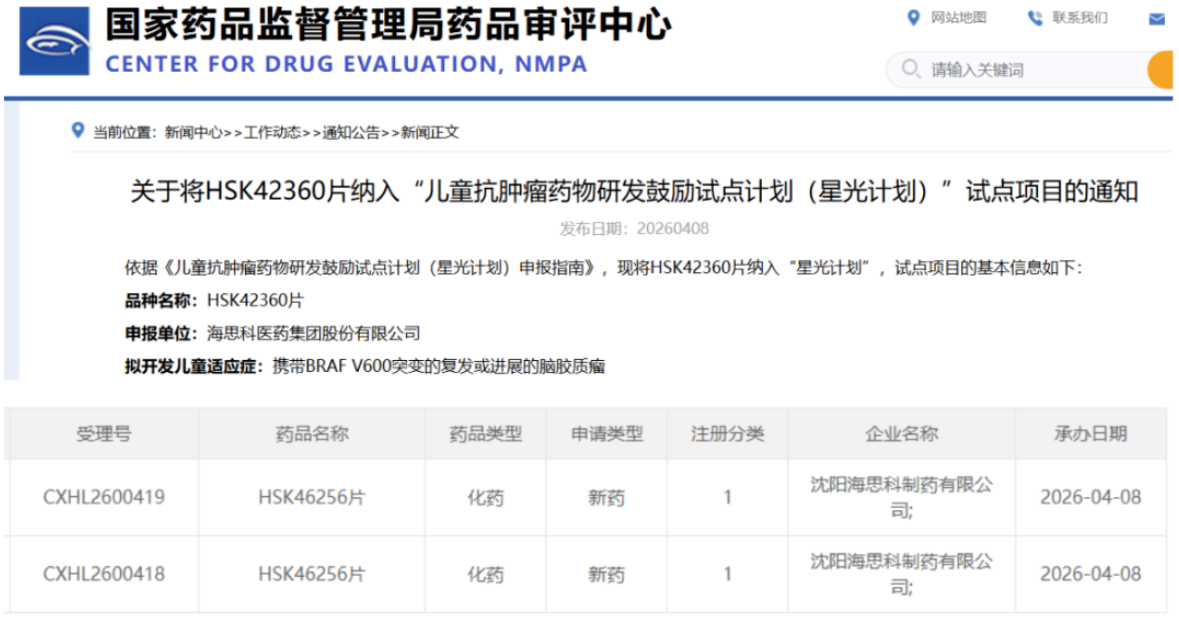Click the phone icon beside 联系我们

pyautogui.click(x=1034, y=18)
